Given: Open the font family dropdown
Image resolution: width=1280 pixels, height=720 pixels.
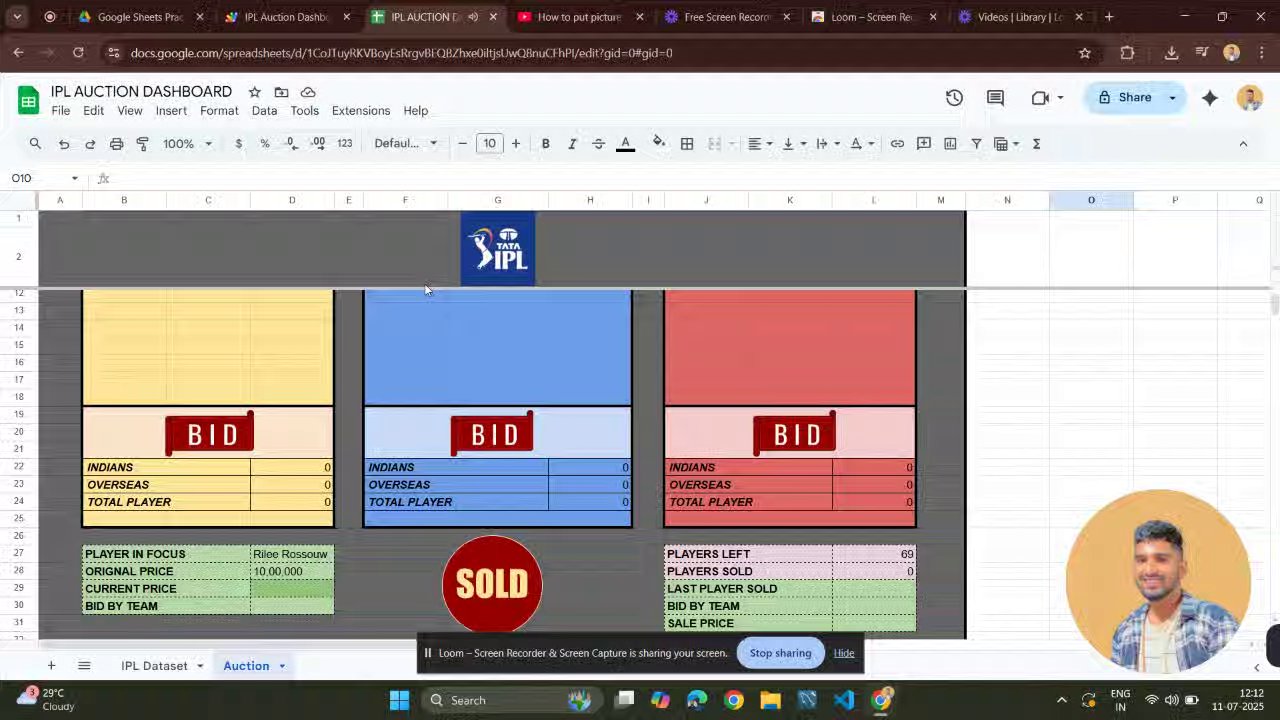Looking at the screenshot, I should coord(405,144).
